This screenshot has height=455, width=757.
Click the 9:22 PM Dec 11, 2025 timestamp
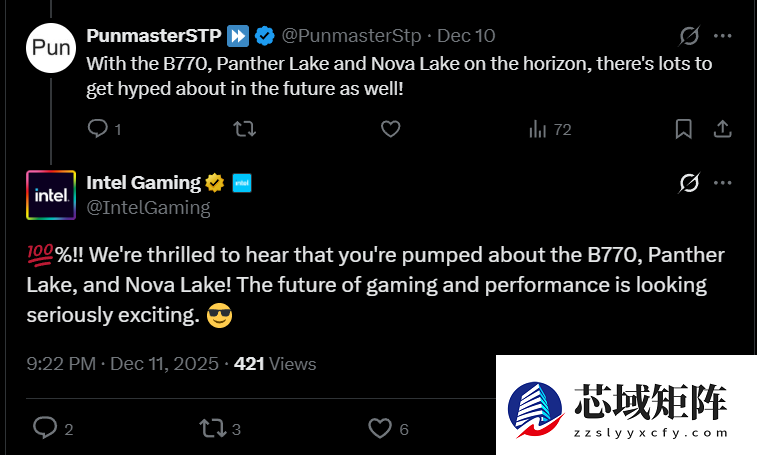point(123,363)
